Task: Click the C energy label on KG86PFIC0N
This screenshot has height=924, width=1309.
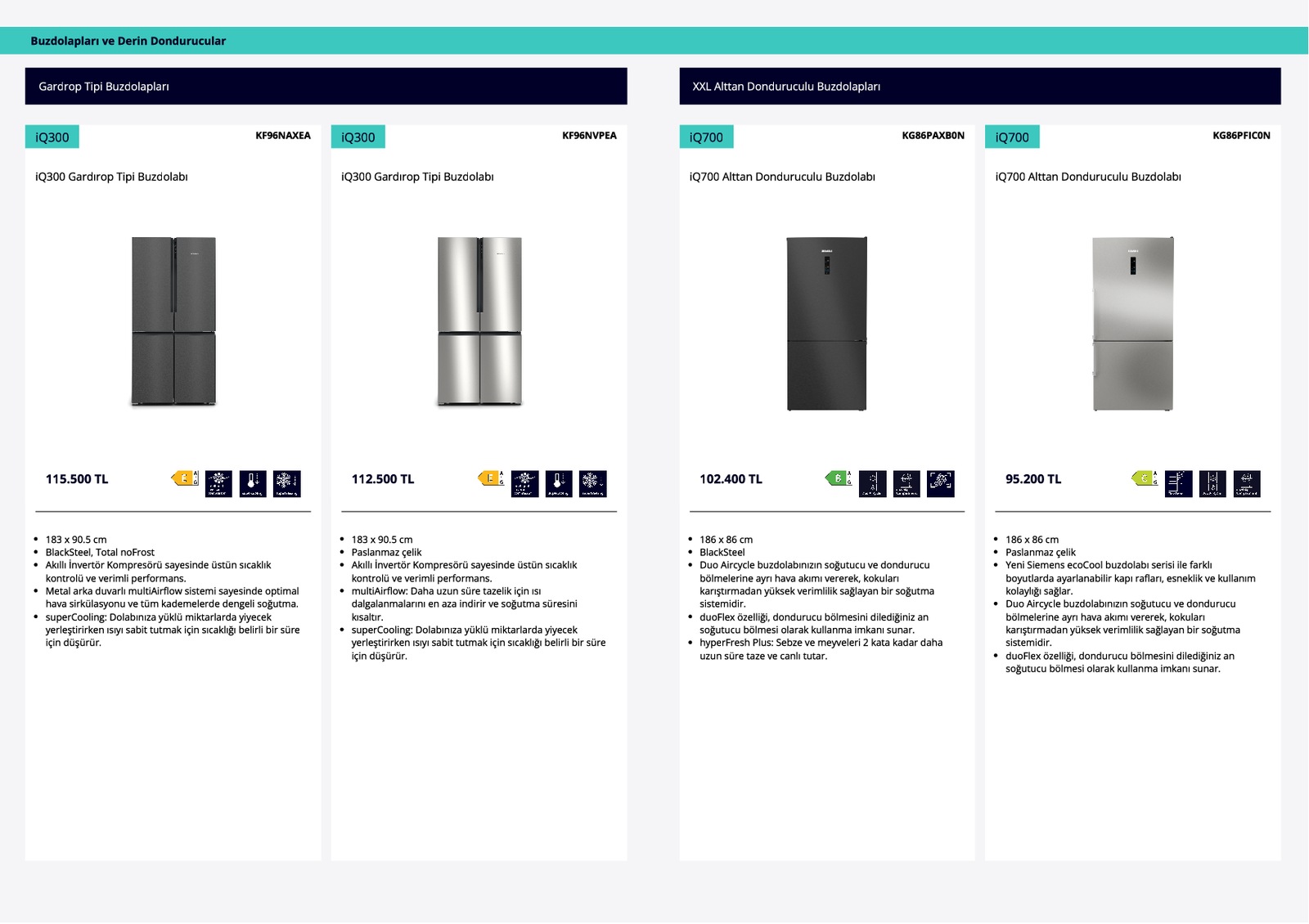Action: pos(1145,478)
